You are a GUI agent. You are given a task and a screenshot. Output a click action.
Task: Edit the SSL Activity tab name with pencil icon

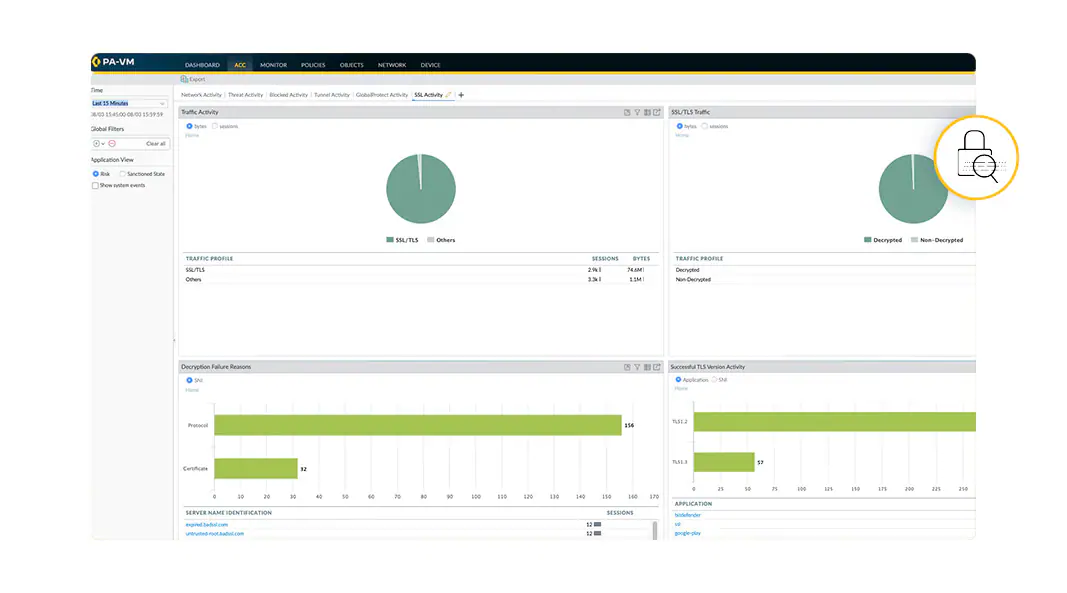[x=448, y=94]
